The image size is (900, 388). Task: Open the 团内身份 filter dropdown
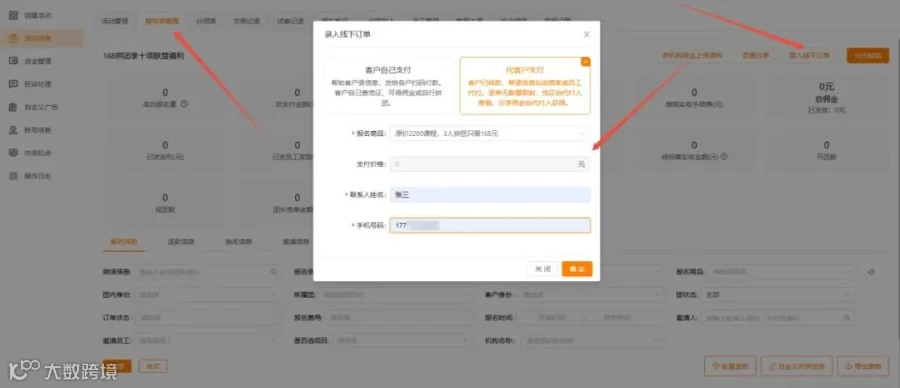[x=208, y=294]
